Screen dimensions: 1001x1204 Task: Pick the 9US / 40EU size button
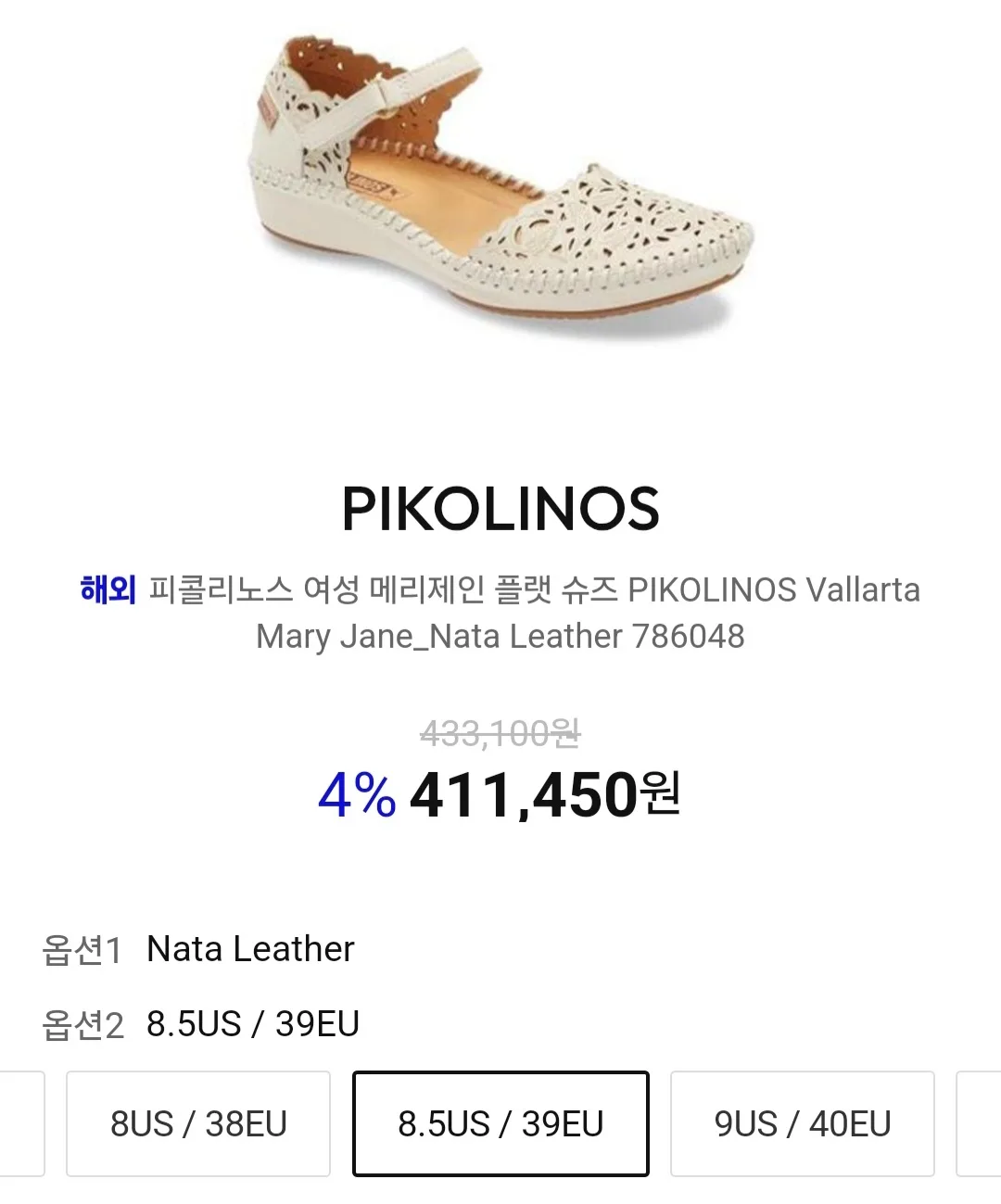803,1123
